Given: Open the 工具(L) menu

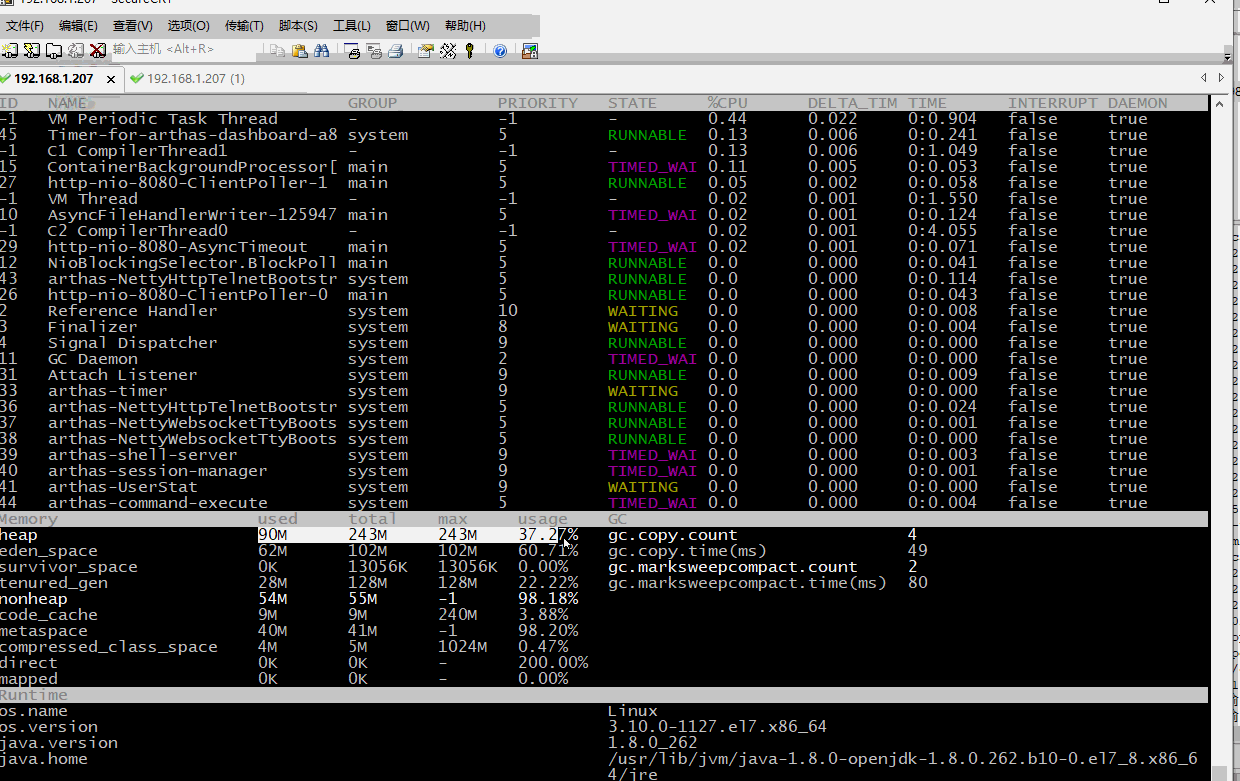Looking at the screenshot, I should point(352,26).
